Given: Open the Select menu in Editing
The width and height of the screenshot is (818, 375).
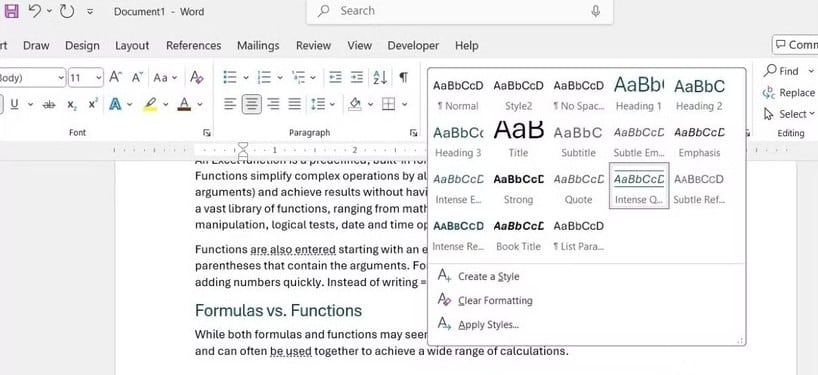Looking at the screenshot, I should click(x=788, y=114).
